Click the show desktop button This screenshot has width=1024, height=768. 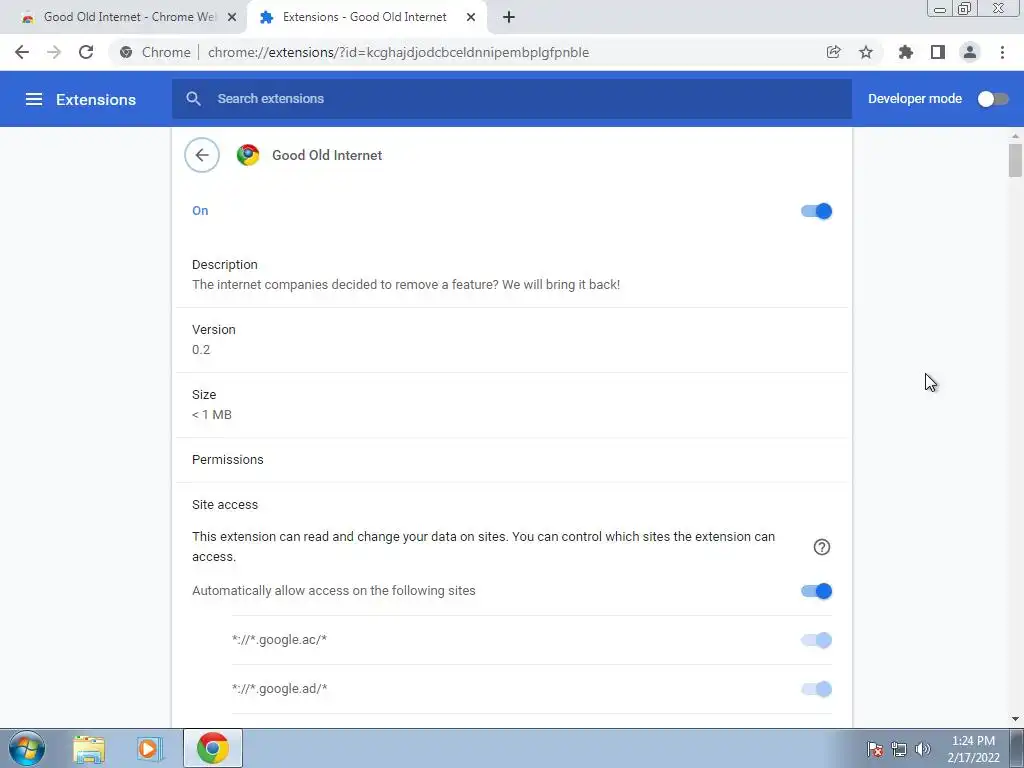coord(1017,748)
